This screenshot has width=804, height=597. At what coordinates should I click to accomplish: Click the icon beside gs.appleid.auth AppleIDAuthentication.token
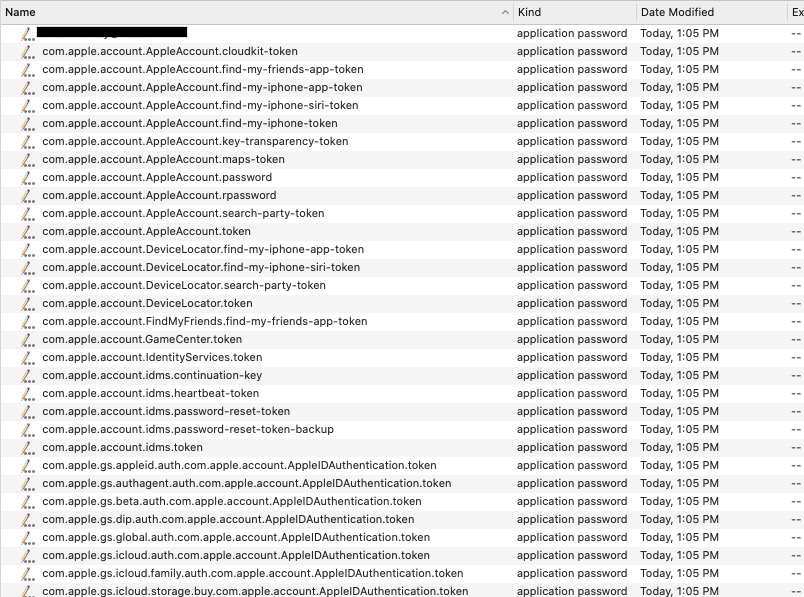pyautogui.click(x=28, y=465)
